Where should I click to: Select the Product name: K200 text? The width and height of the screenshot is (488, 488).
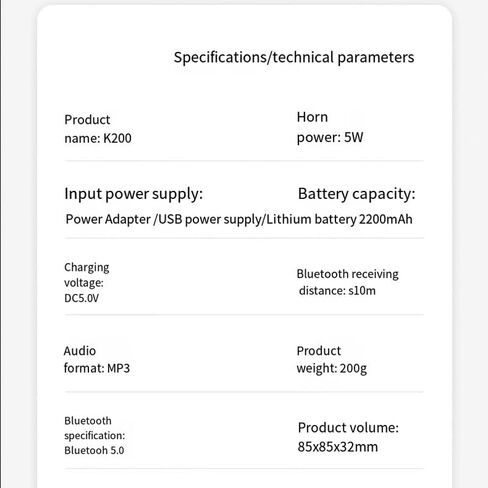98,129
